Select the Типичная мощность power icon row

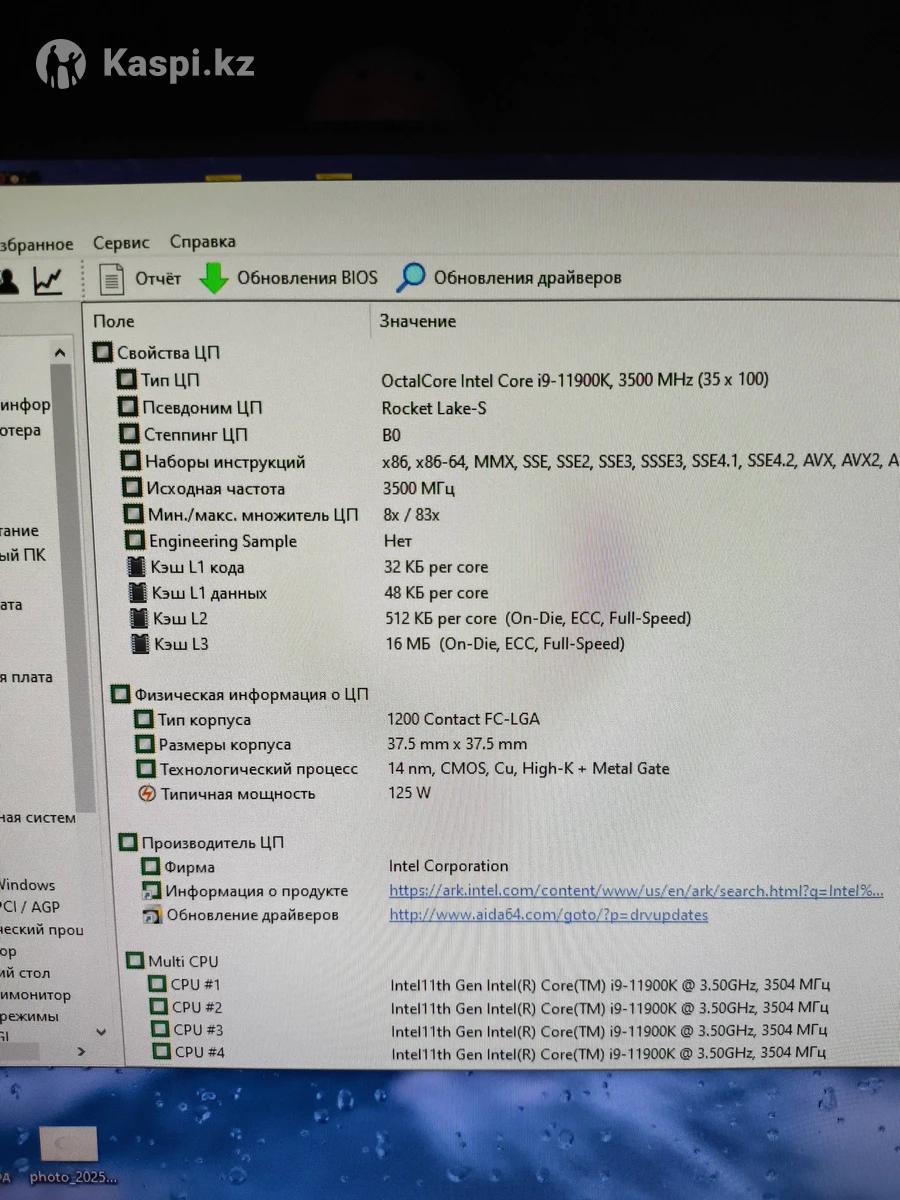pyautogui.click(x=146, y=794)
